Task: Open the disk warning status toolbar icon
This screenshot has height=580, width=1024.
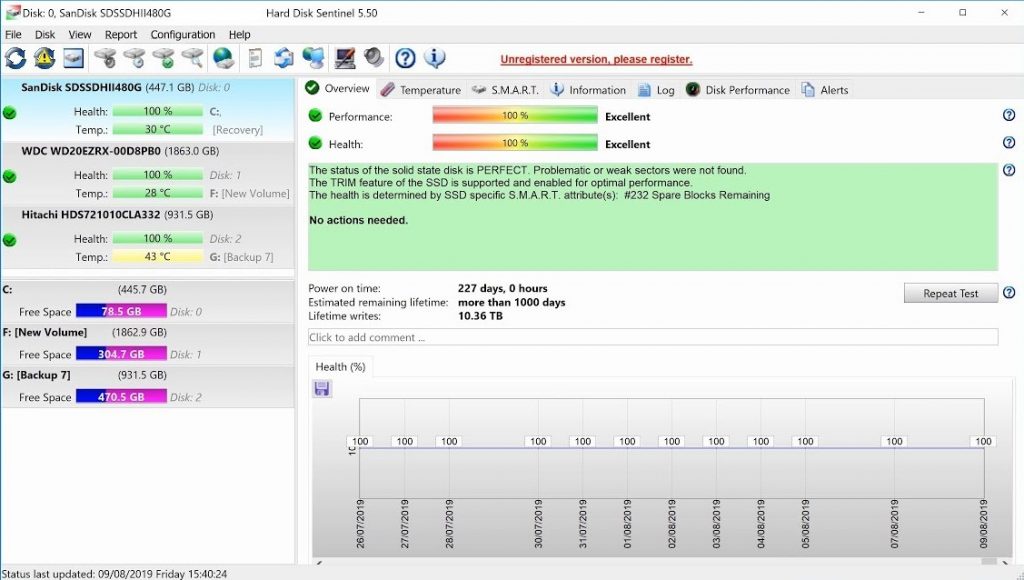Action: pos(42,58)
